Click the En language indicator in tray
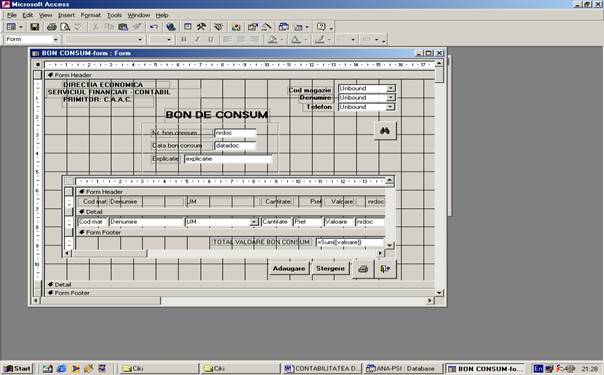Image resolution: width=604 pixels, height=375 pixels. click(x=538, y=368)
